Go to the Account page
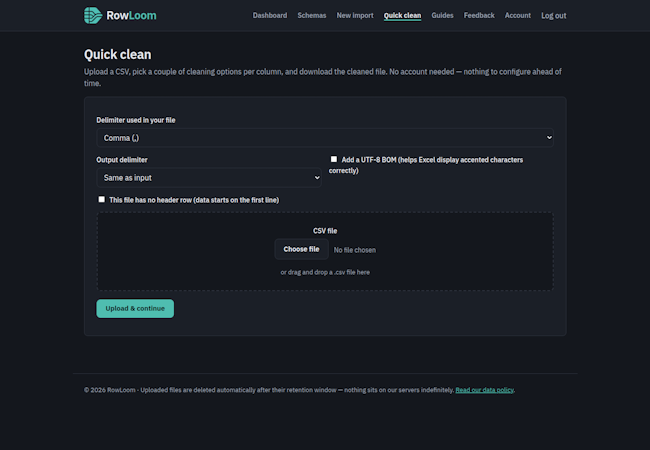The width and height of the screenshot is (650, 450). (x=518, y=15)
